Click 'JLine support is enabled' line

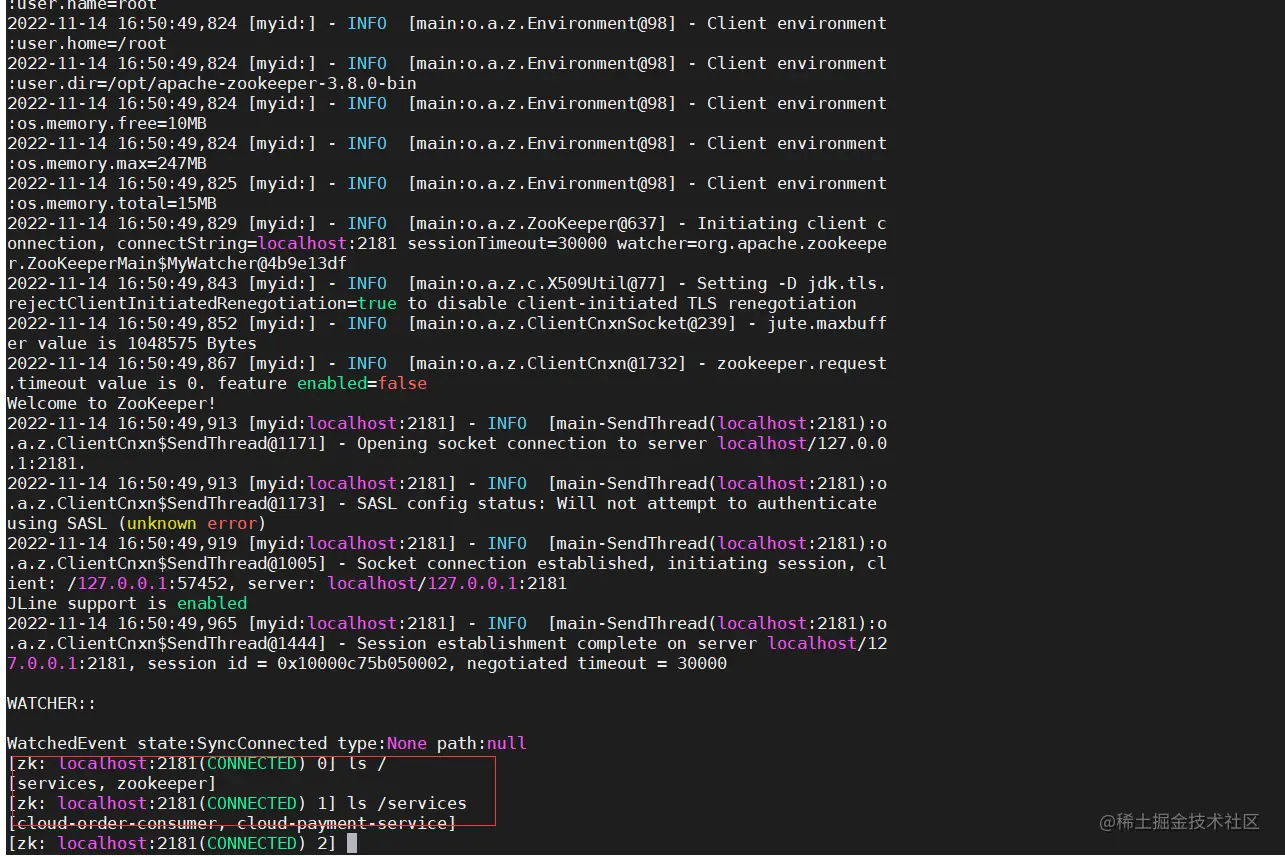tap(127, 603)
